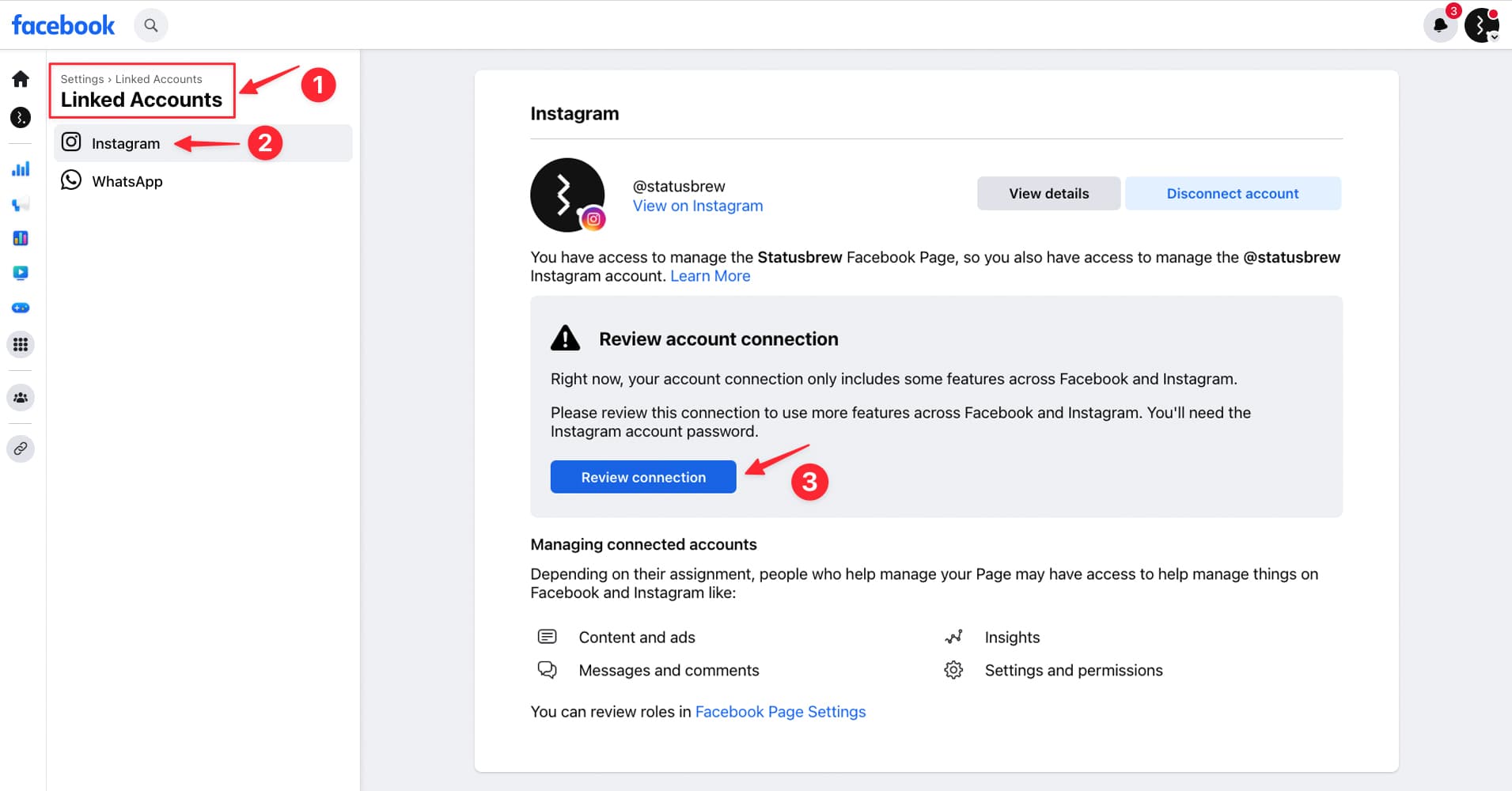Click the @statusbrew username text

click(679, 186)
